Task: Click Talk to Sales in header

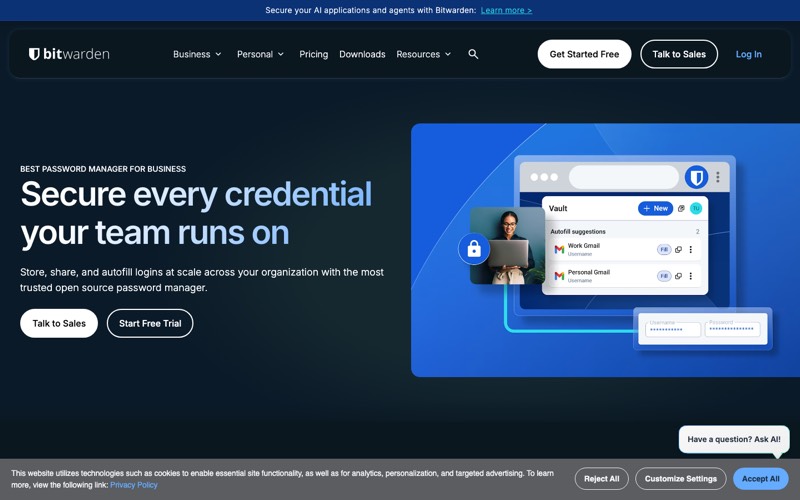Action: click(679, 54)
